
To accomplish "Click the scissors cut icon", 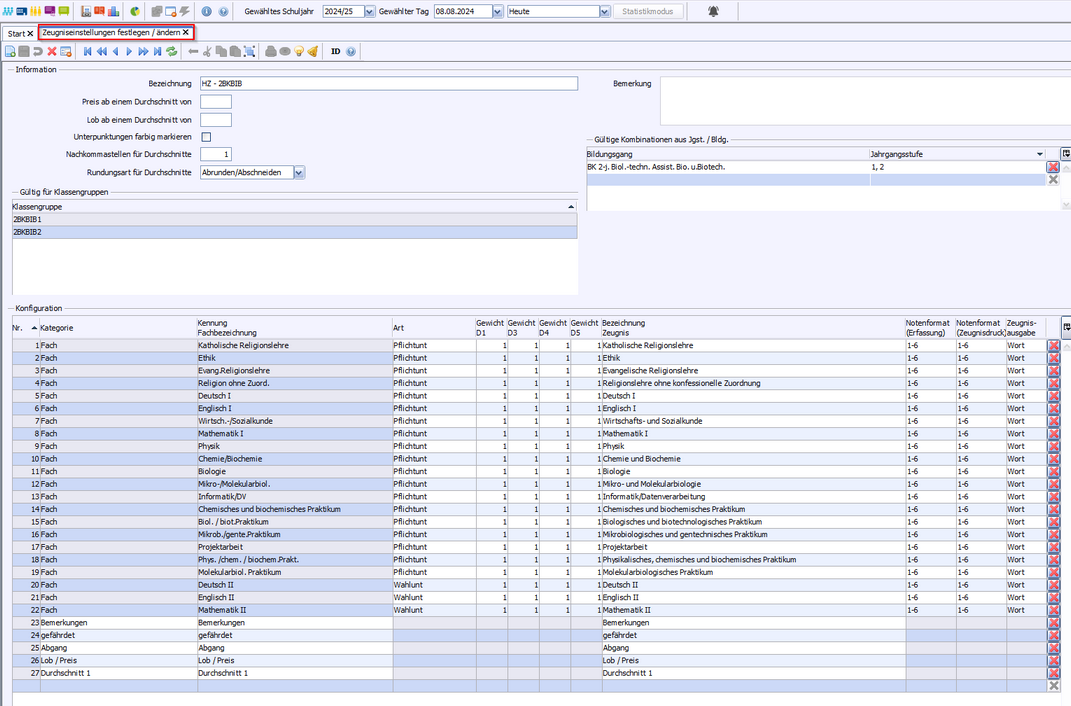I will 207,51.
